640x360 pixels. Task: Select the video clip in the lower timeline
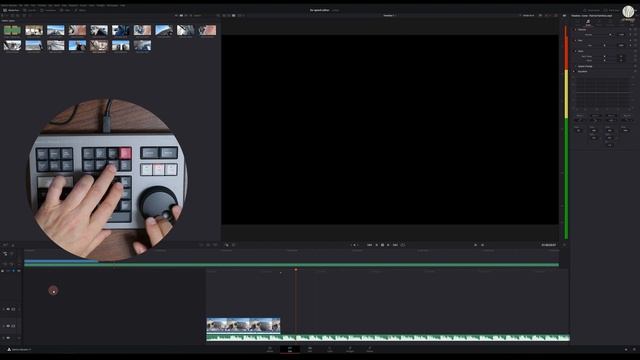click(x=243, y=325)
